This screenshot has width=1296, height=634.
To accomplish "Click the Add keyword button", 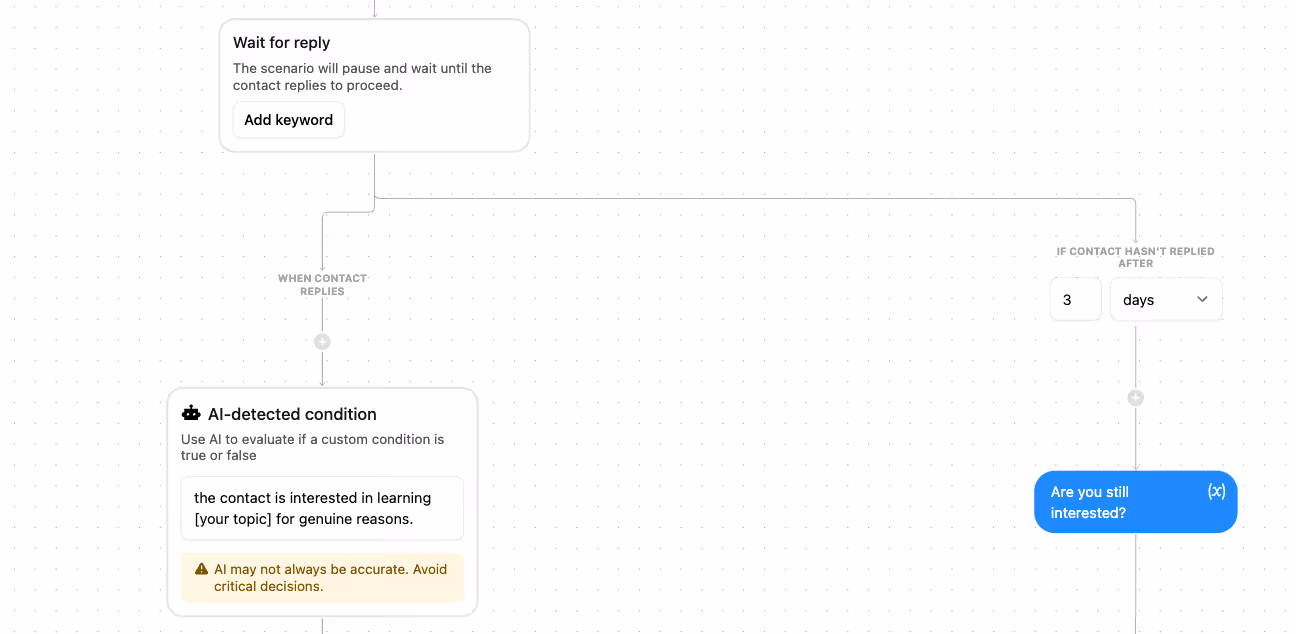I will pyautogui.click(x=289, y=120).
